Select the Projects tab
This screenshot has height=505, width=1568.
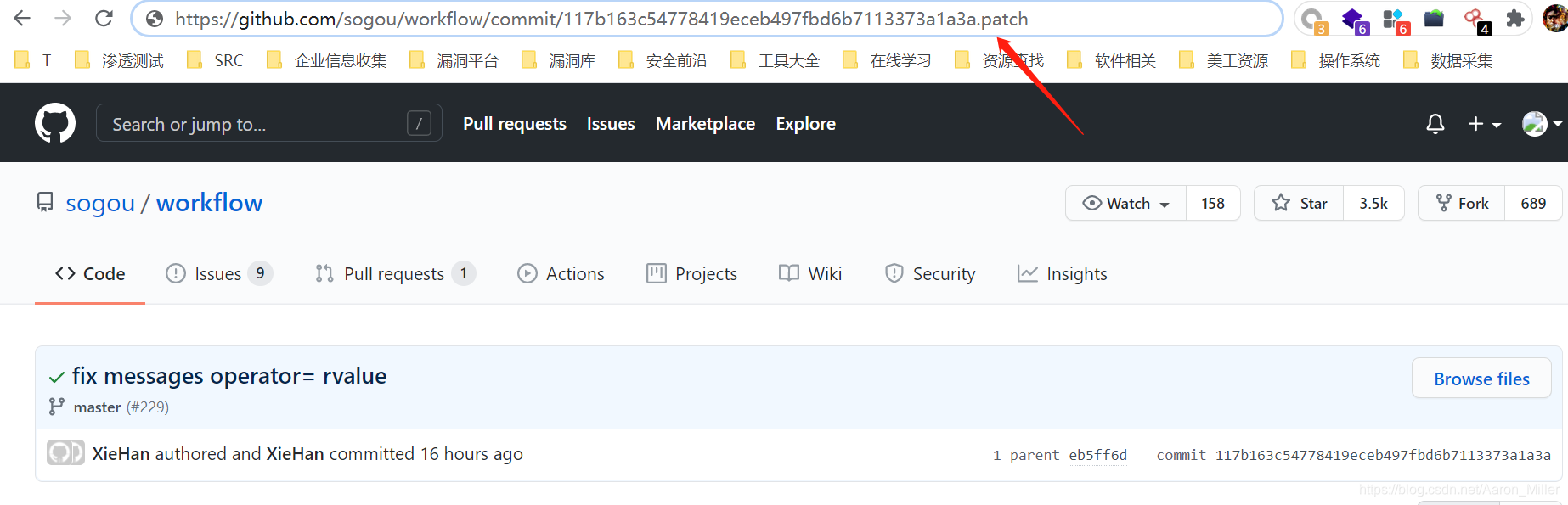691,273
